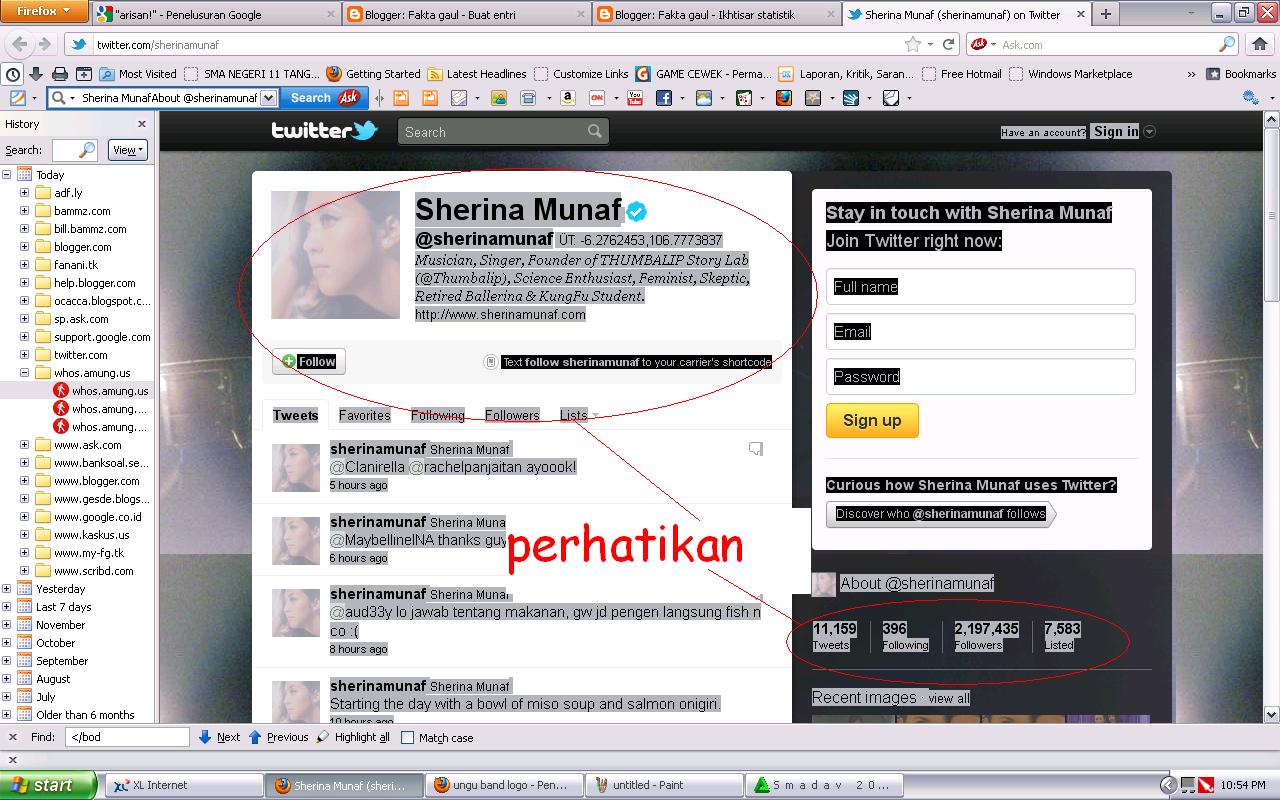Expand the November history folder
This screenshot has width=1280, height=800.
click(x=7, y=625)
